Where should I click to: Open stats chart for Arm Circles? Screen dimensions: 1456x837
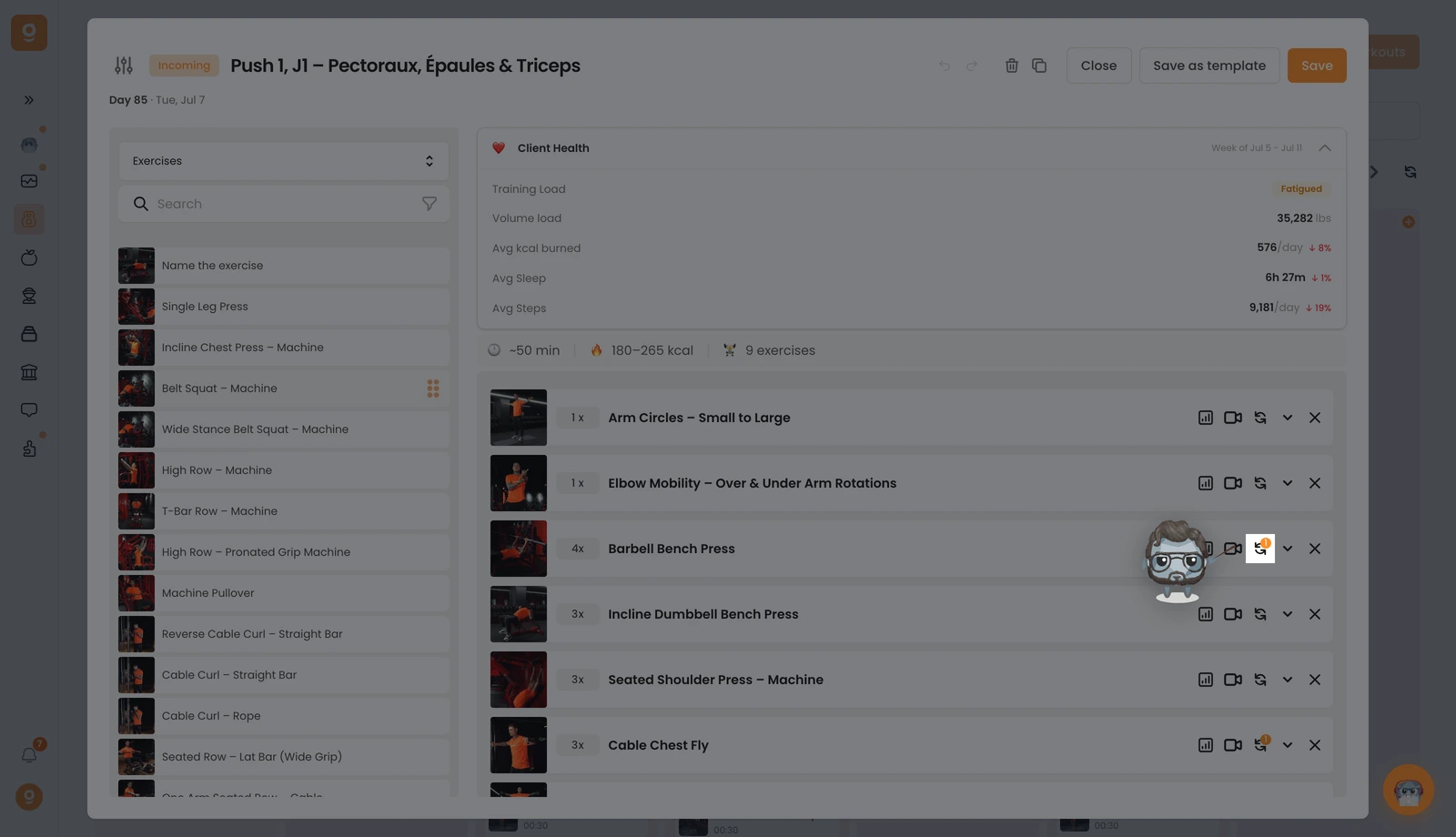tap(1206, 418)
